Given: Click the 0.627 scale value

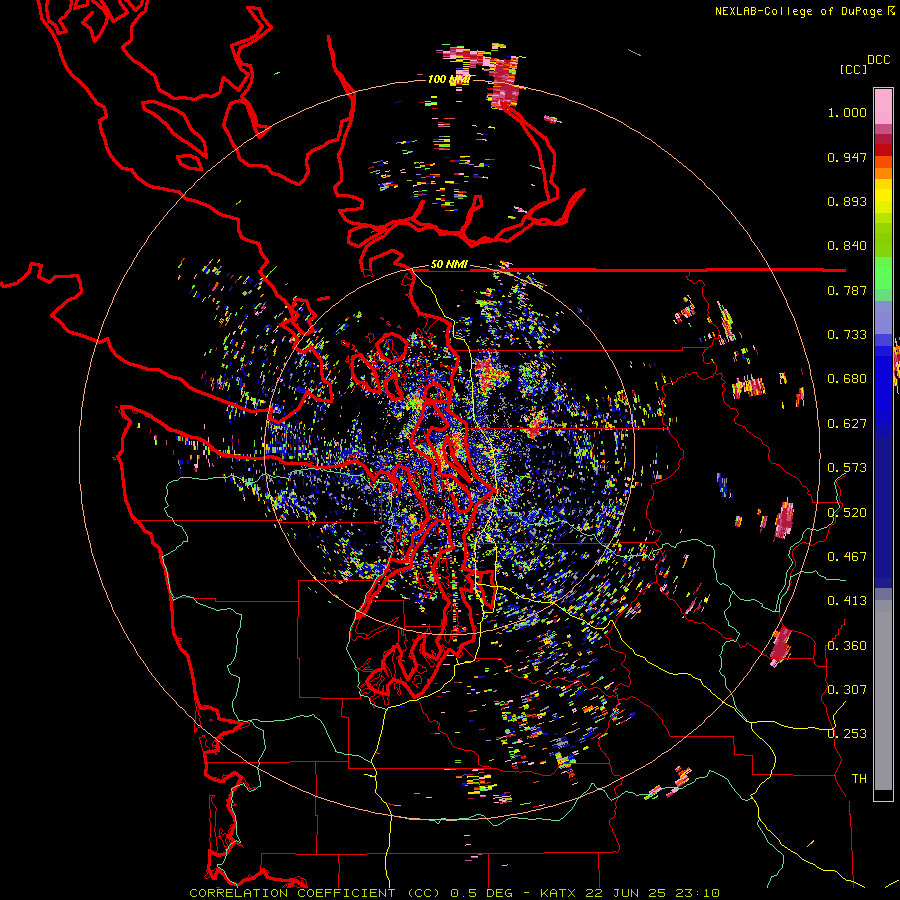Looking at the screenshot, I should (847, 424).
